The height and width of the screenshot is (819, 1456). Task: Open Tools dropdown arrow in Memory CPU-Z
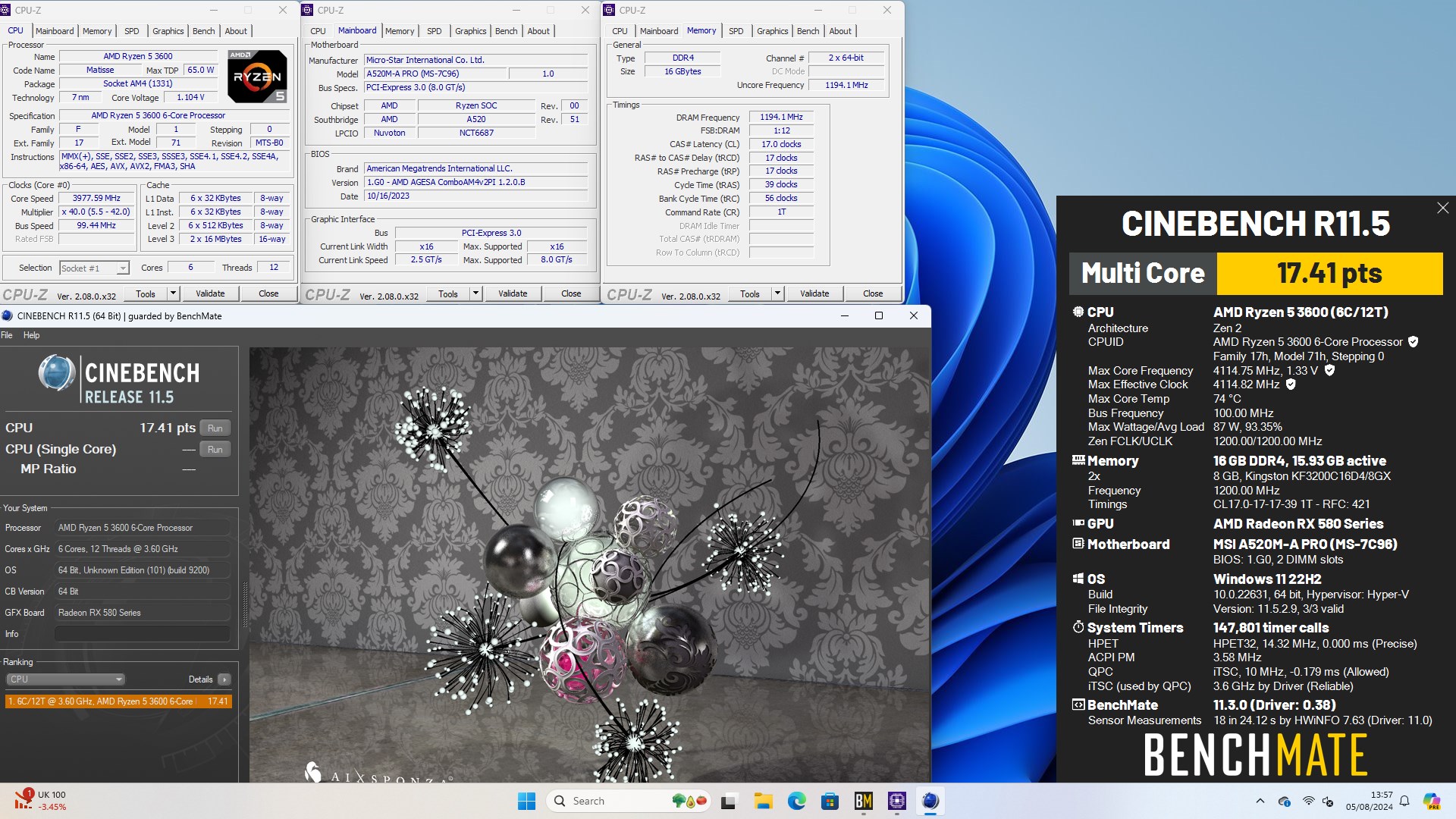click(x=777, y=293)
